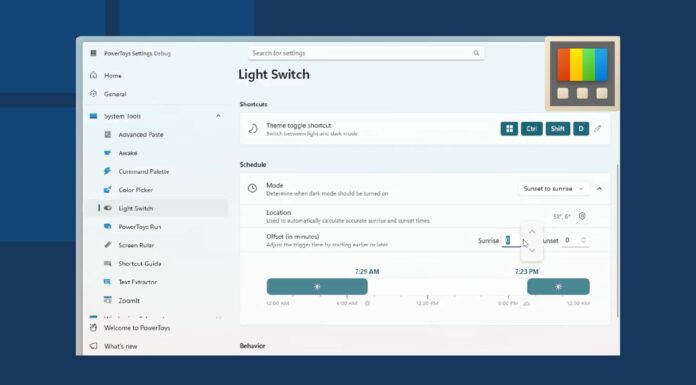696x385 pixels.
Task: Increase Sunrise offset with up arrow
Action: (532, 232)
